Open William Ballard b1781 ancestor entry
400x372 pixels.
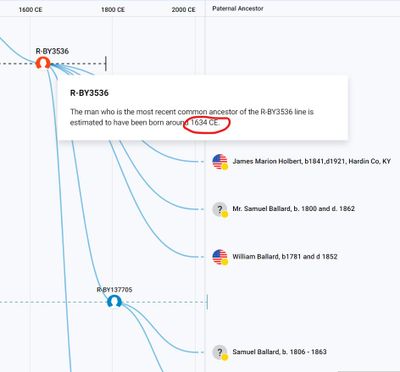(285, 257)
